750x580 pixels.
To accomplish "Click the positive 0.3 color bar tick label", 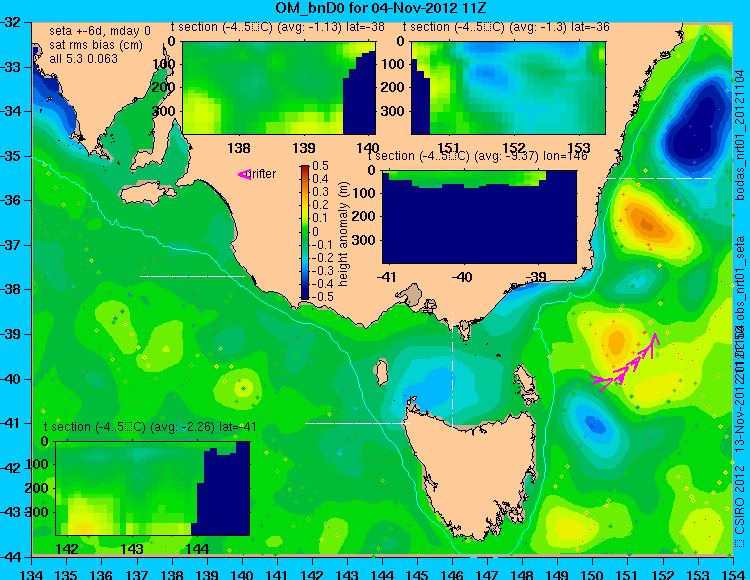I will pos(320,192).
